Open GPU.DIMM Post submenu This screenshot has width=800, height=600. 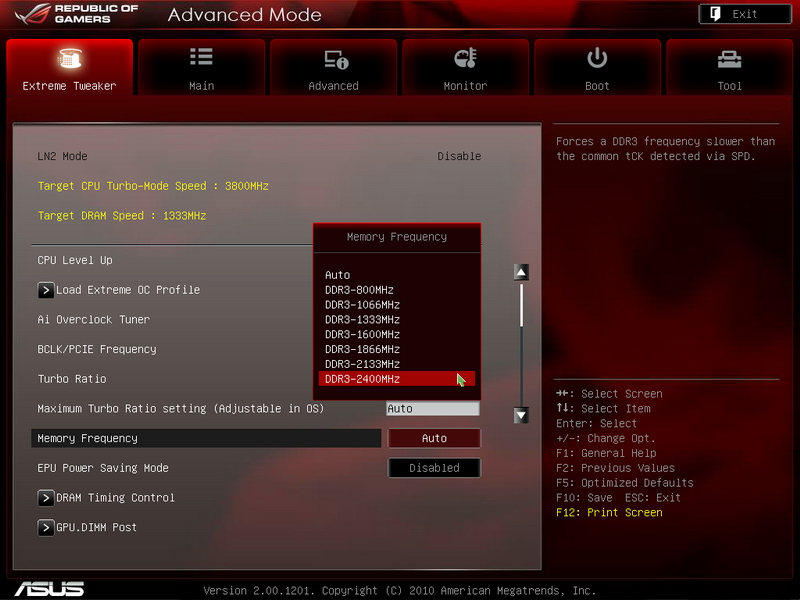[x=96, y=527]
